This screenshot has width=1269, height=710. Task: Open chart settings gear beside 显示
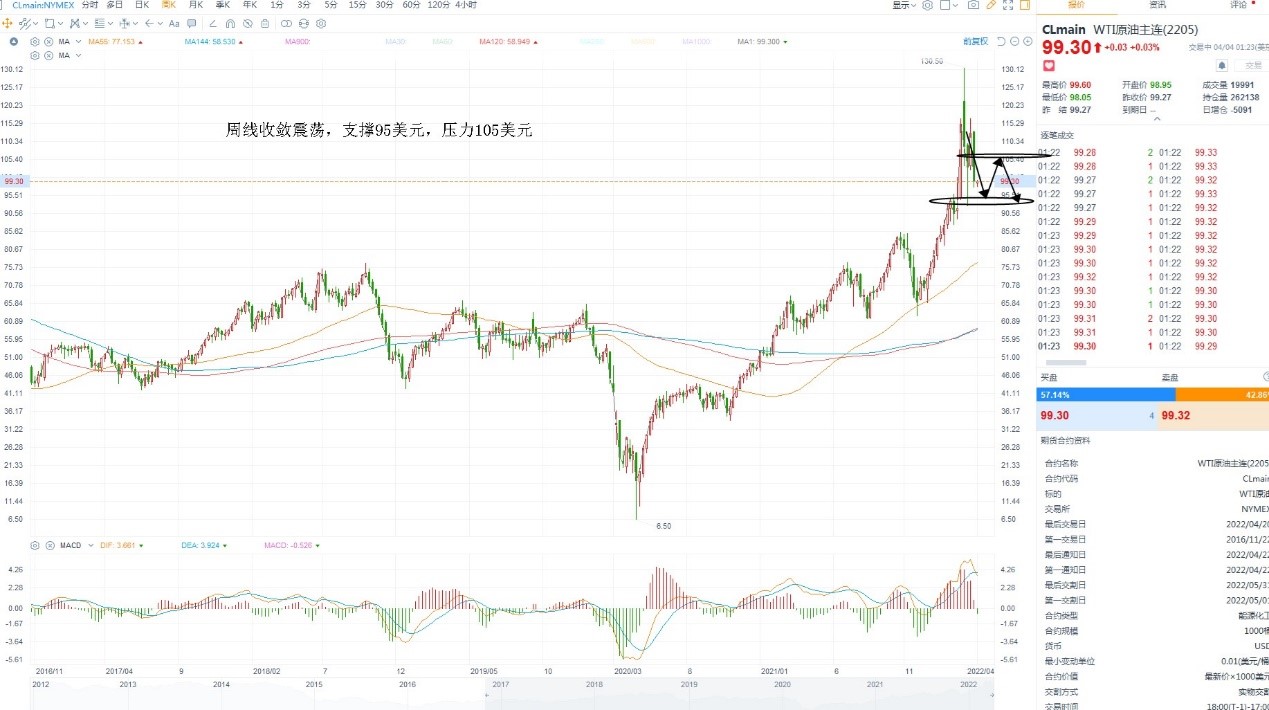tap(927, 5)
